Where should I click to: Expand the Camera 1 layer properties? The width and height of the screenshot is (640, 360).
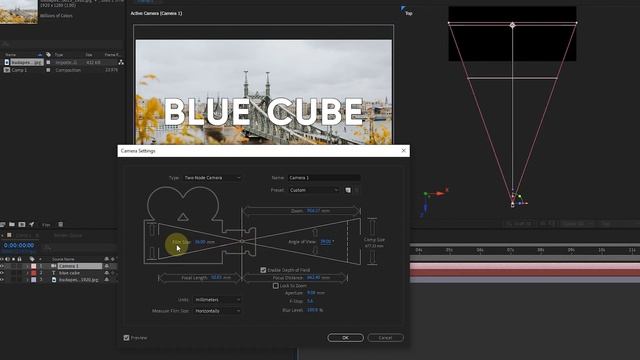point(27,266)
